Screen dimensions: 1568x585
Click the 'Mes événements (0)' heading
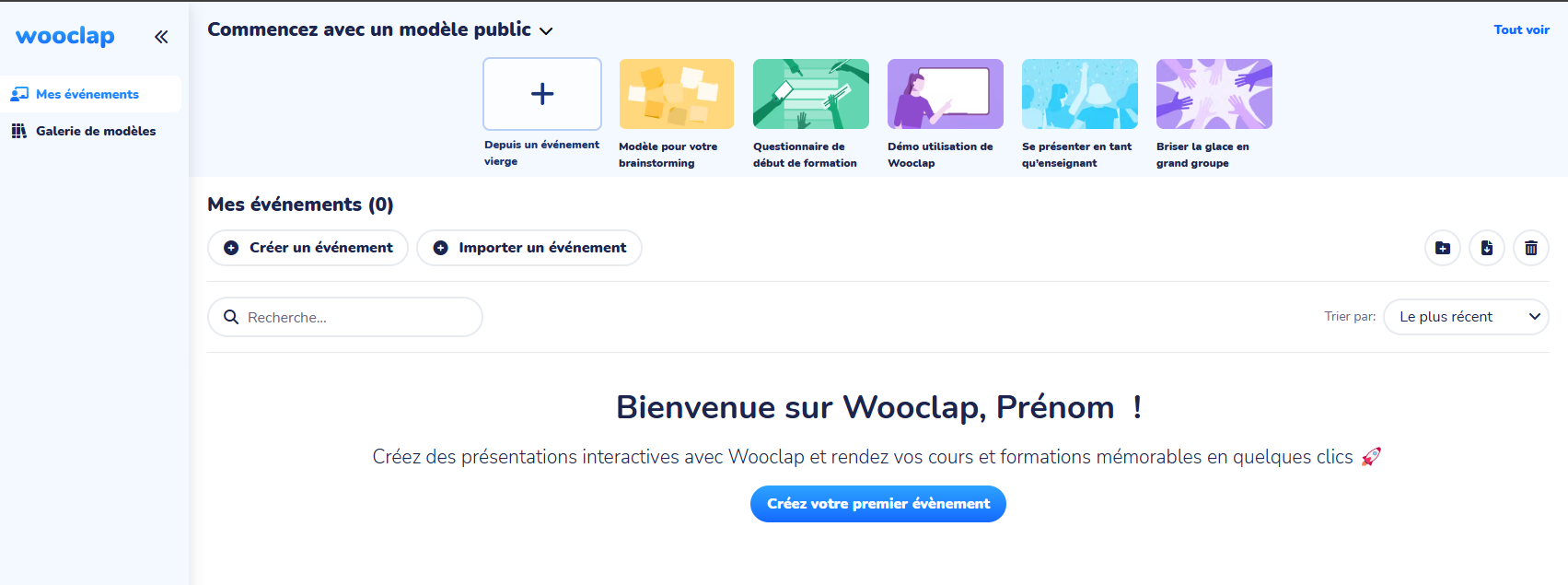[x=300, y=205]
